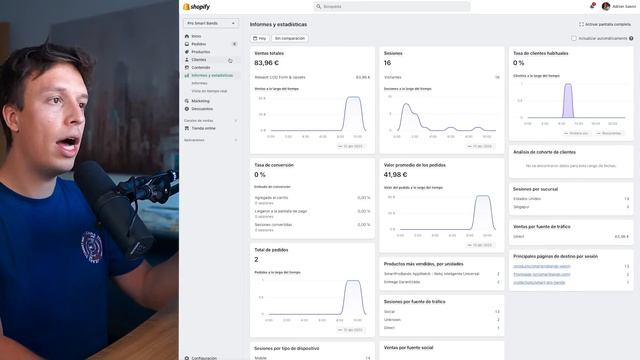Go to Productos in sidebar
The height and width of the screenshot is (360, 640).
click(201, 52)
